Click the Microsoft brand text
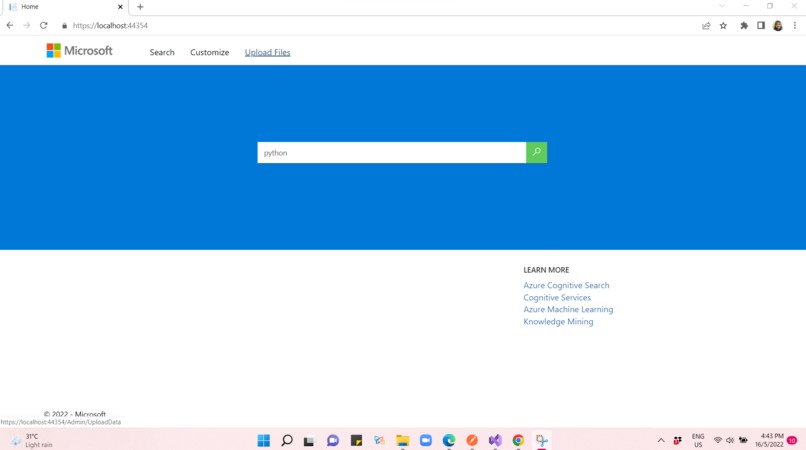The image size is (806, 450). point(88,50)
